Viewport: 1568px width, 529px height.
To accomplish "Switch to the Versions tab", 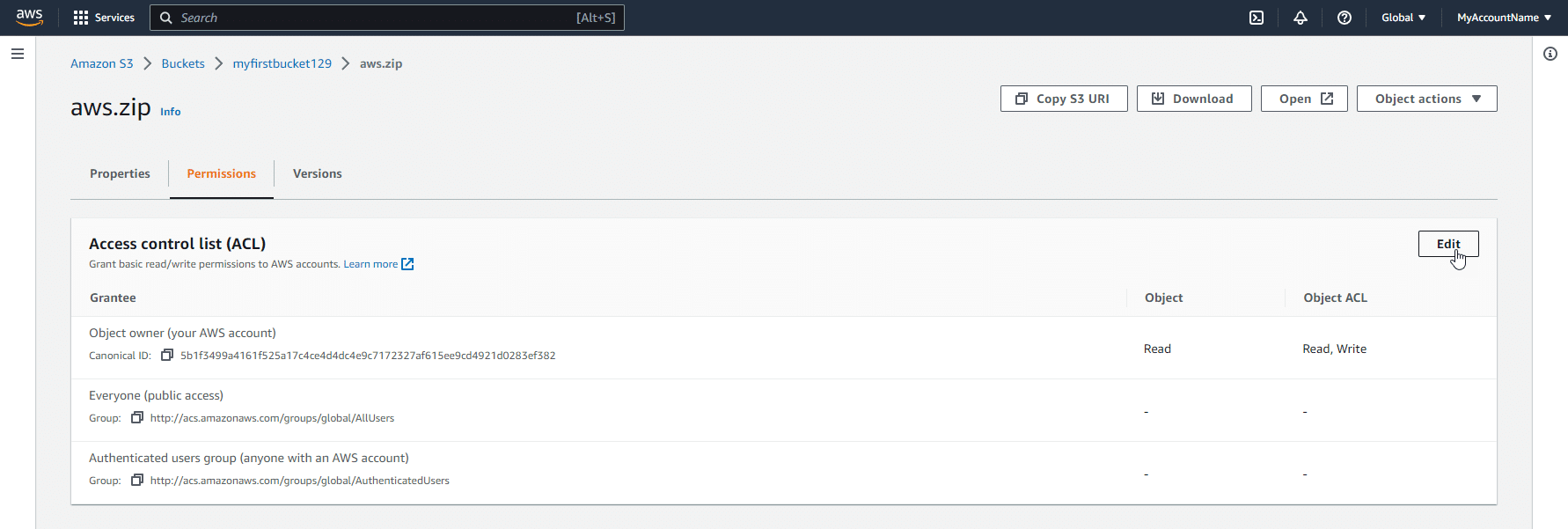I will click(317, 173).
